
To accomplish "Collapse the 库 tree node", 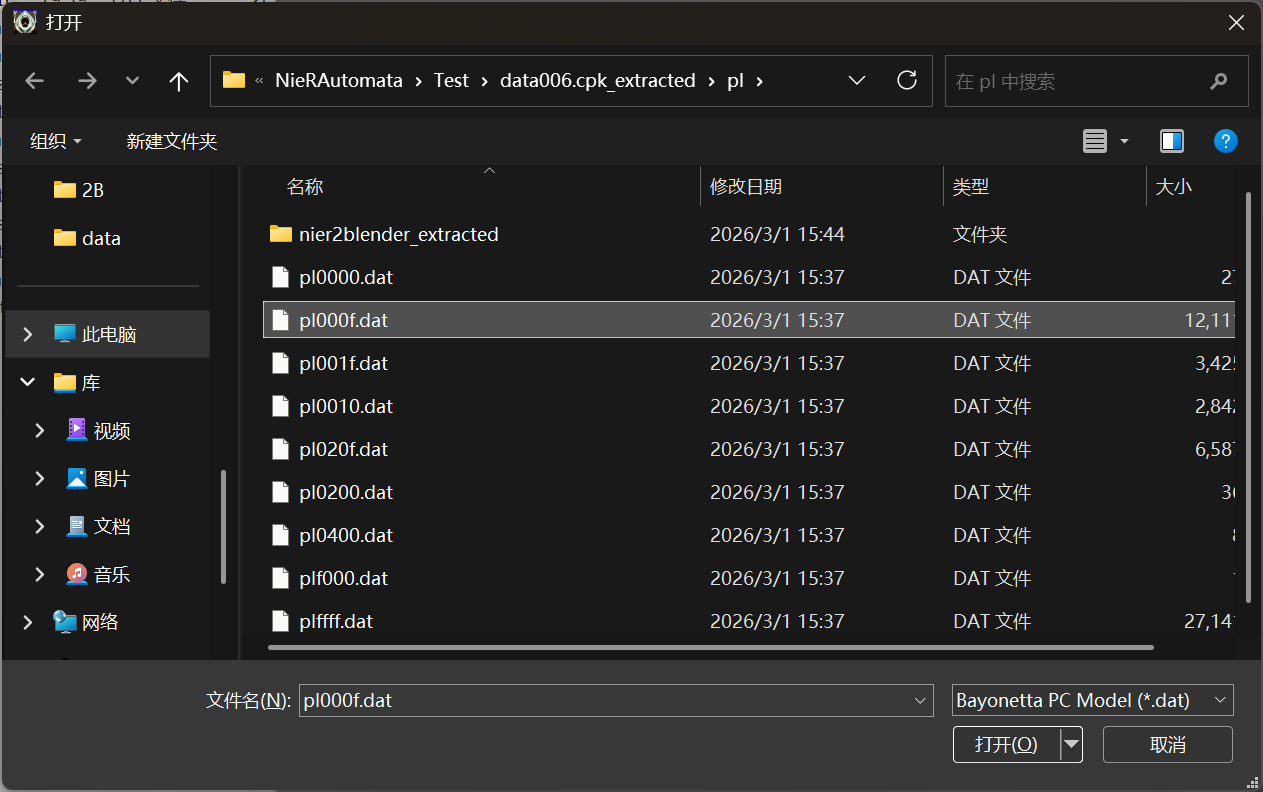I will [28, 382].
